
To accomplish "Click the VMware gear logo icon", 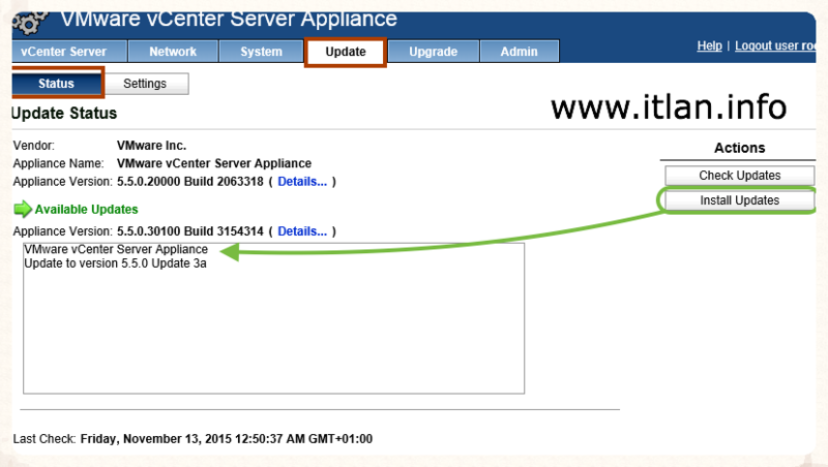I will pyautogui.click(x=32, y=22).
